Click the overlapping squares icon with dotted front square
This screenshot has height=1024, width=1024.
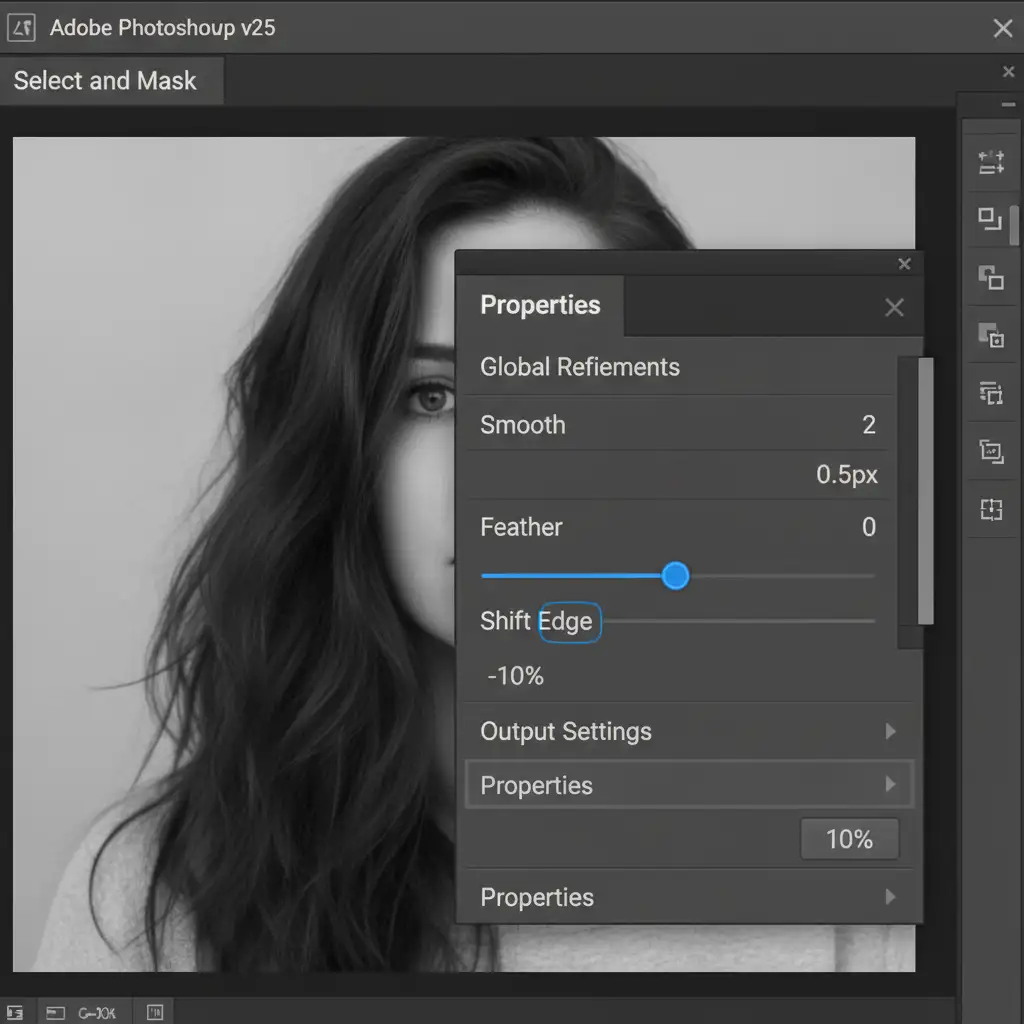click(x=990, y=336)
